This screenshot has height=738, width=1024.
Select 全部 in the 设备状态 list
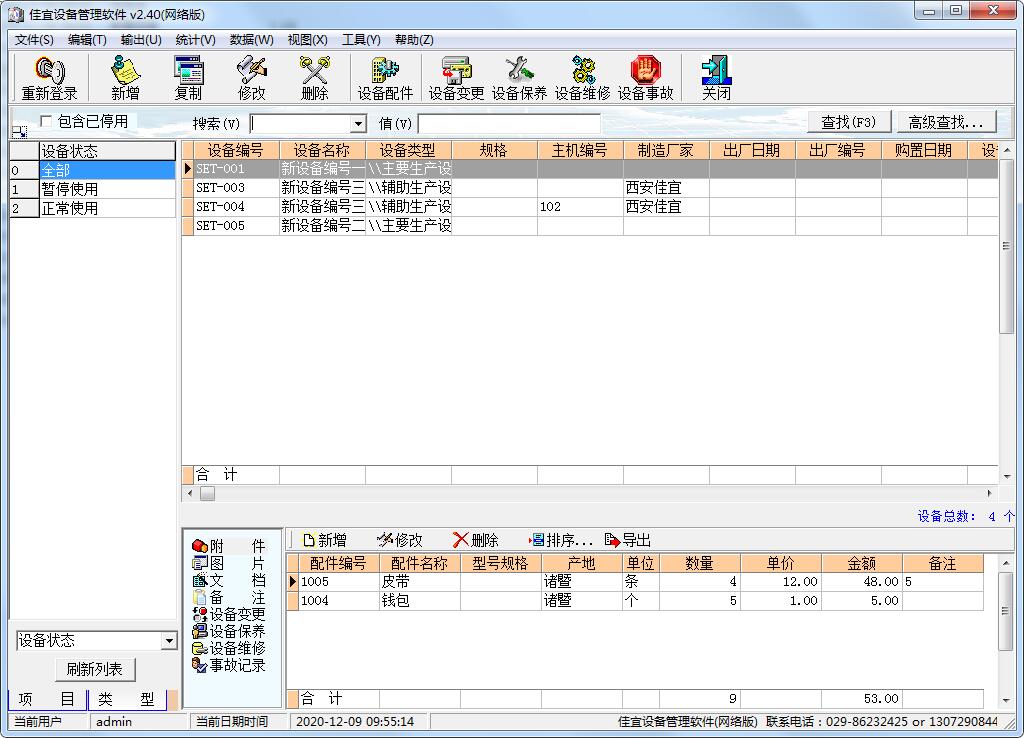(93, 170)
